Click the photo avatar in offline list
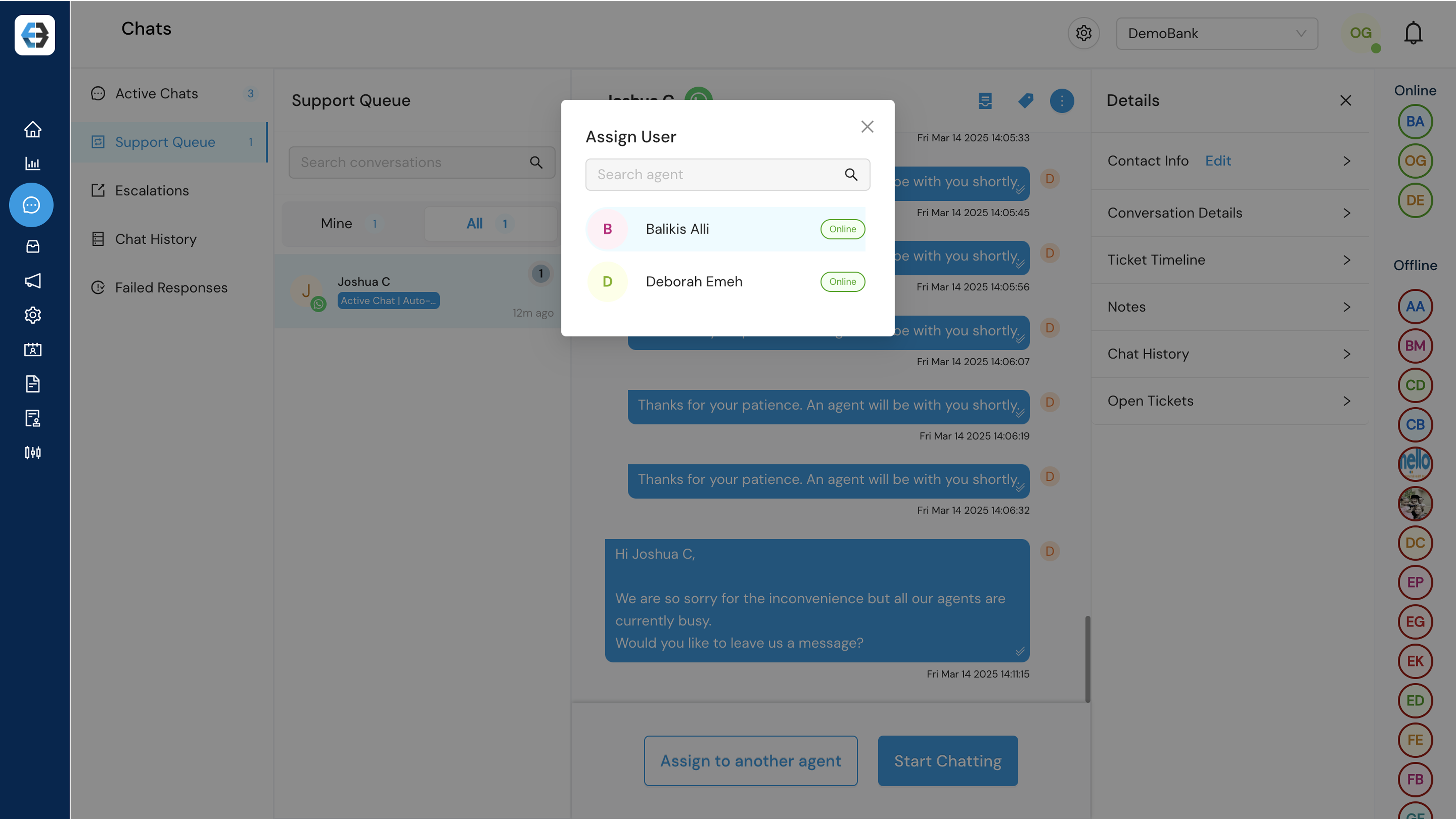The width and height of the screenshot is (1456, 819). pyautogui.click(x=1415, y=504)
